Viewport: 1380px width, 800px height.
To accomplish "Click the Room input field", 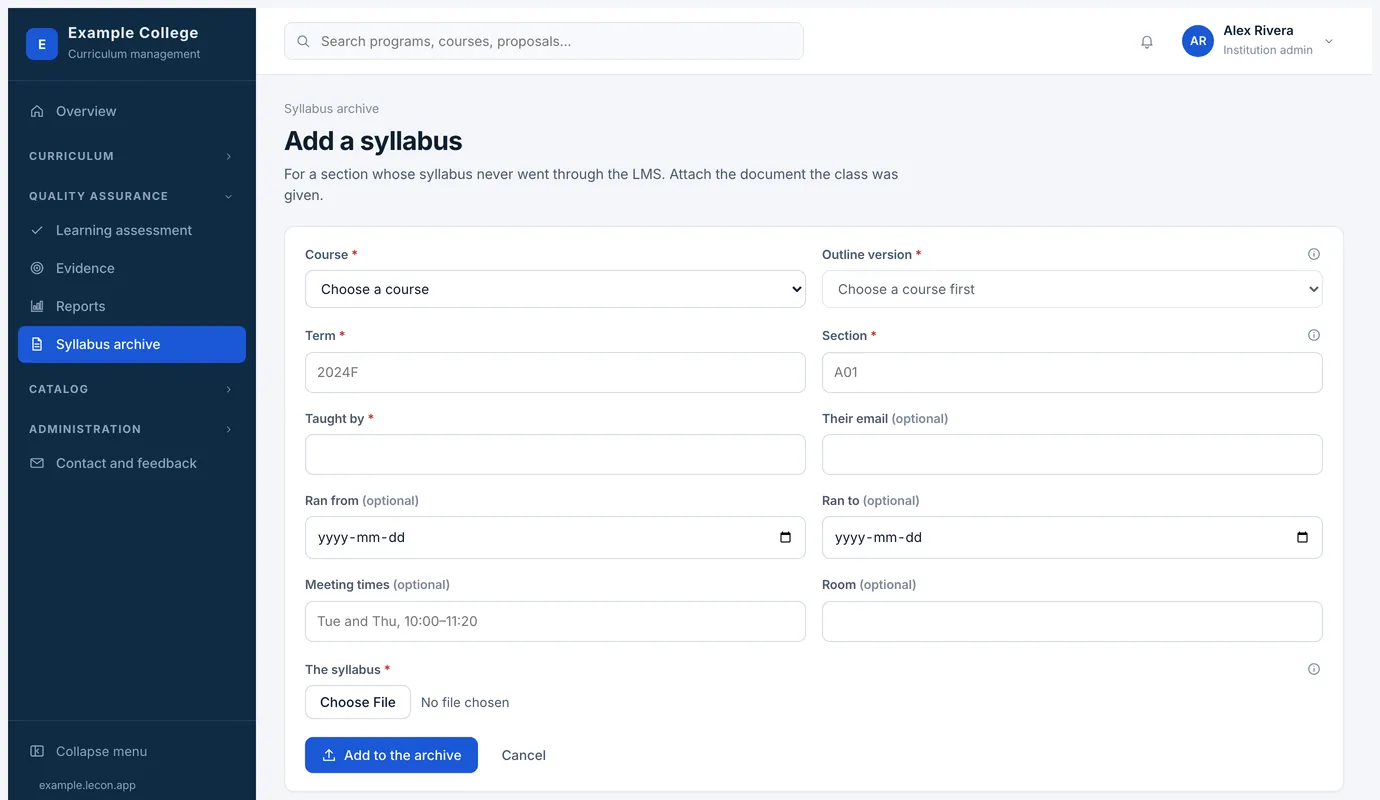I will [x=1072, y=621].
